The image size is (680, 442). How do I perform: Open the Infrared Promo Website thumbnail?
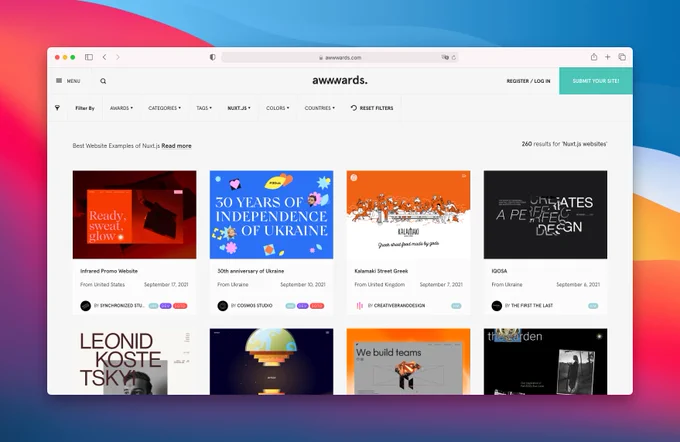click(x=134, y=215)
